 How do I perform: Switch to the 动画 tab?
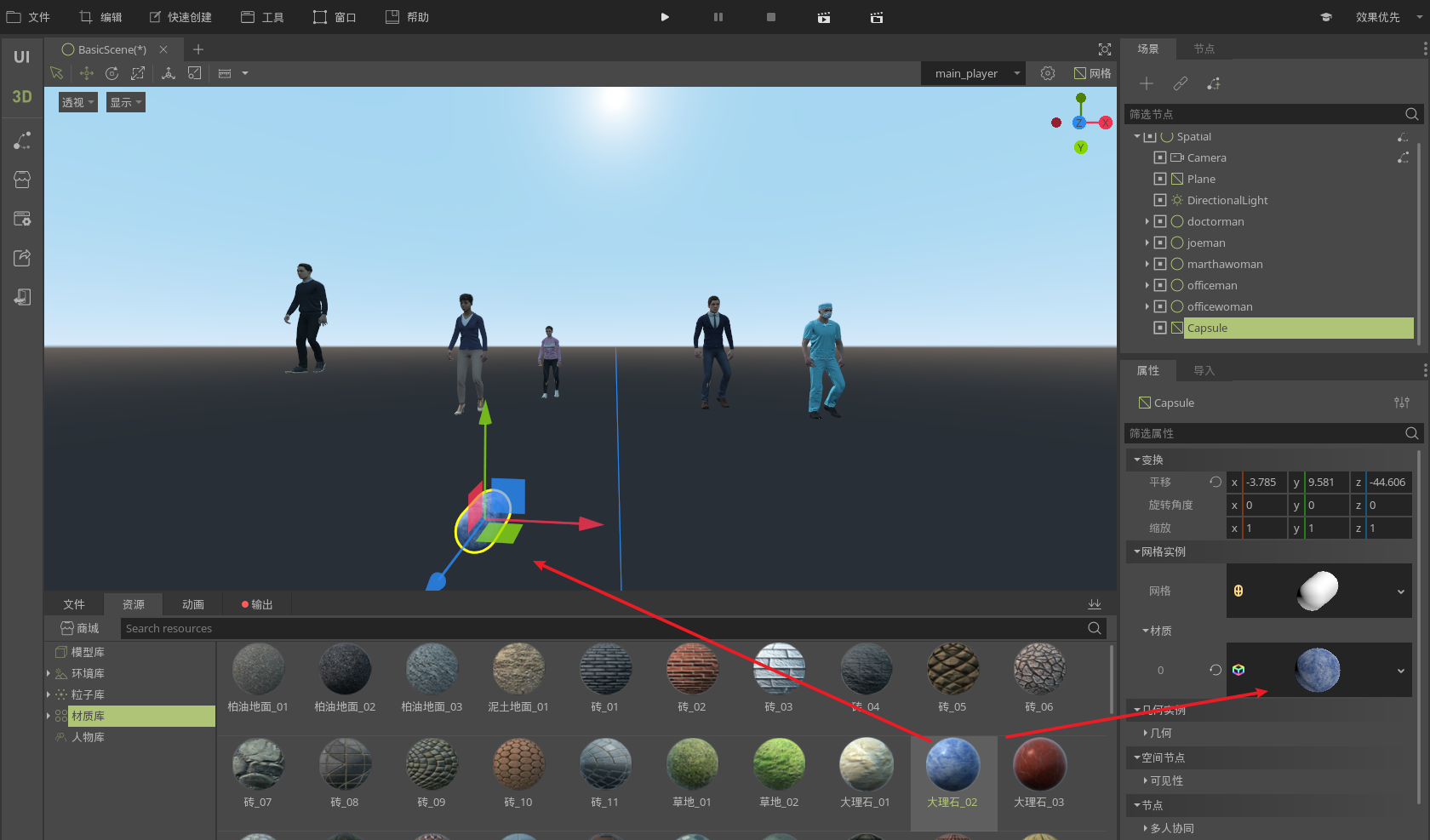[193, 604]
